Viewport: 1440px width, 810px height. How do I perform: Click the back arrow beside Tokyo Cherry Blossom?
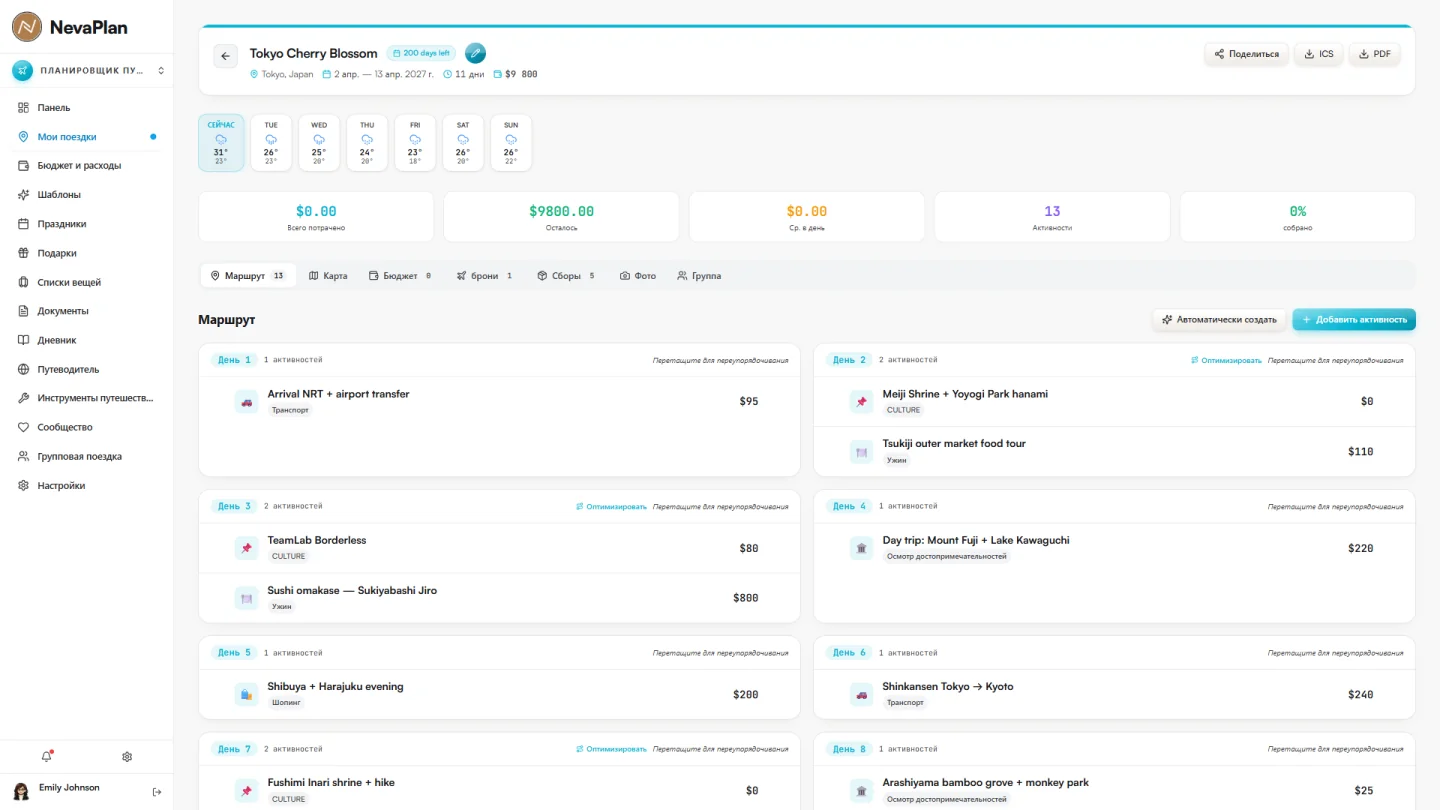pyautogui.click(x=225, y=56)
